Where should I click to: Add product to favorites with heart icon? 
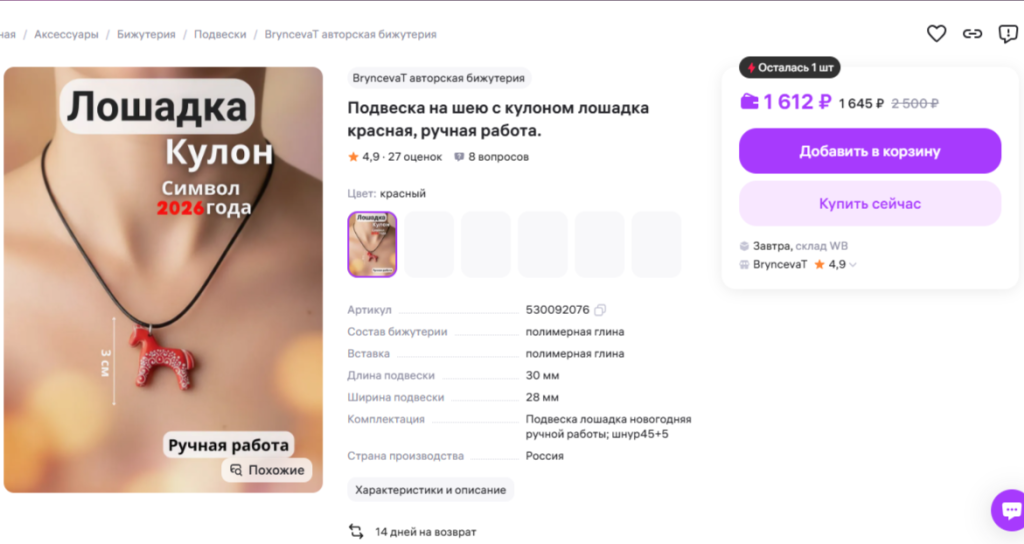pos(936,33)
